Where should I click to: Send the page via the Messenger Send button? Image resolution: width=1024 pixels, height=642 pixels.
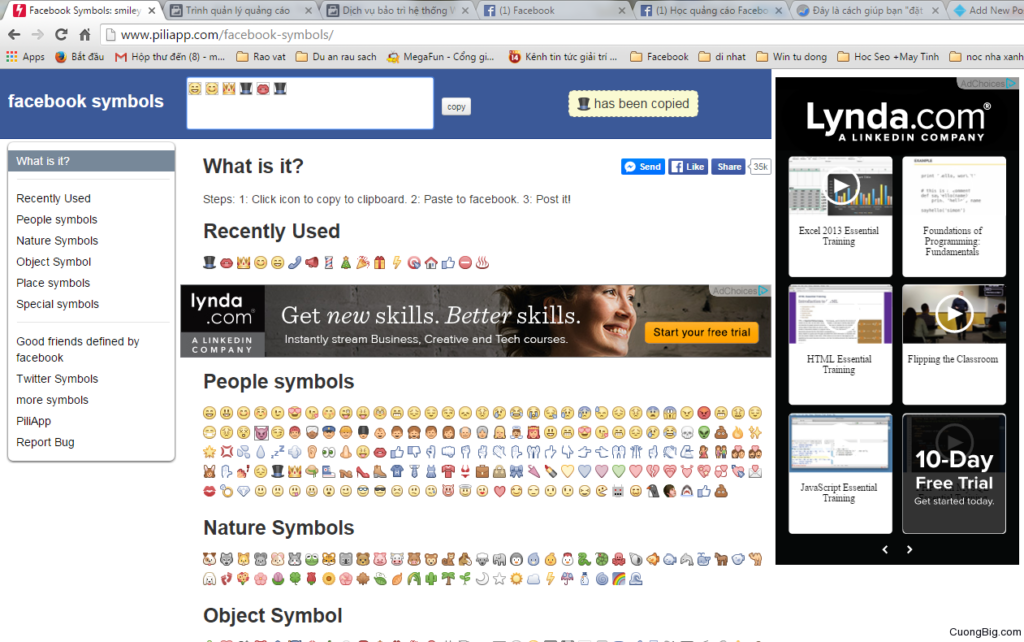pyautogui.click(x=643, y=167)
